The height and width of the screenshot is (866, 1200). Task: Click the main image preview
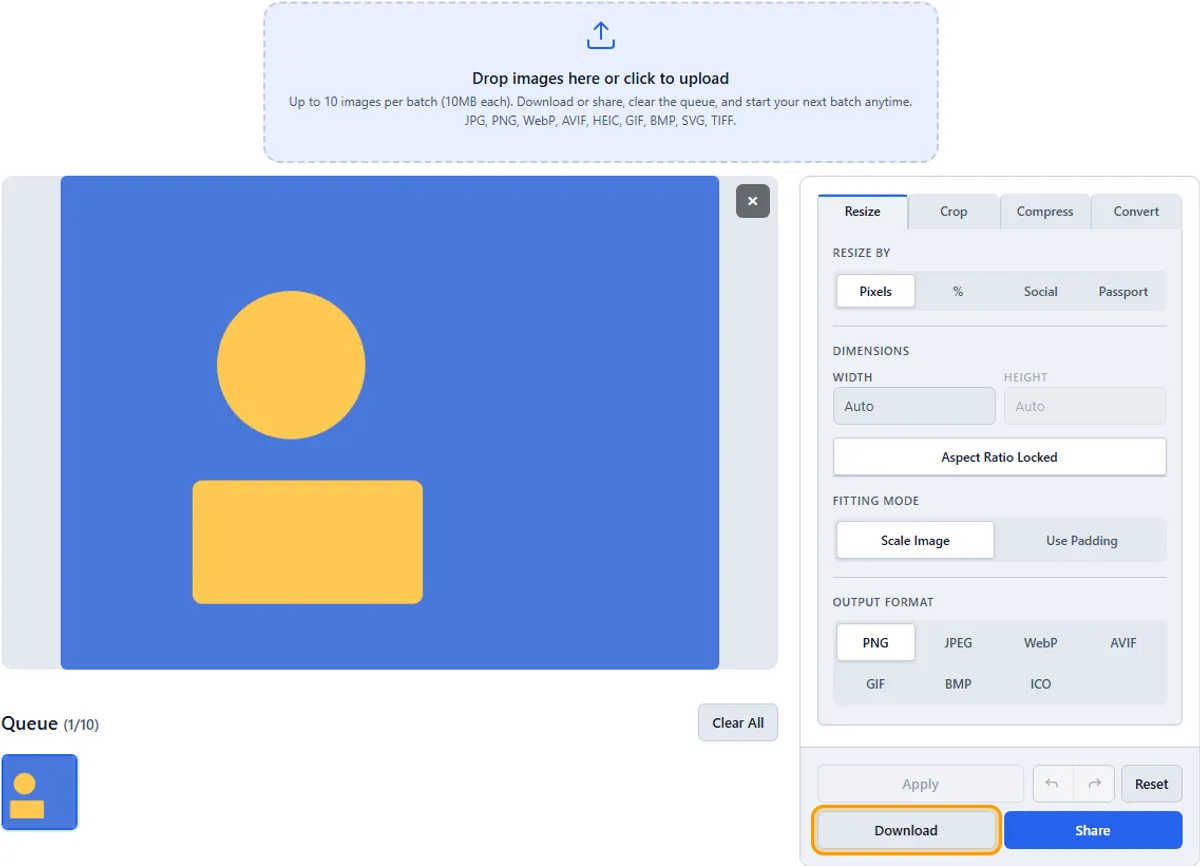coord(390,423)
